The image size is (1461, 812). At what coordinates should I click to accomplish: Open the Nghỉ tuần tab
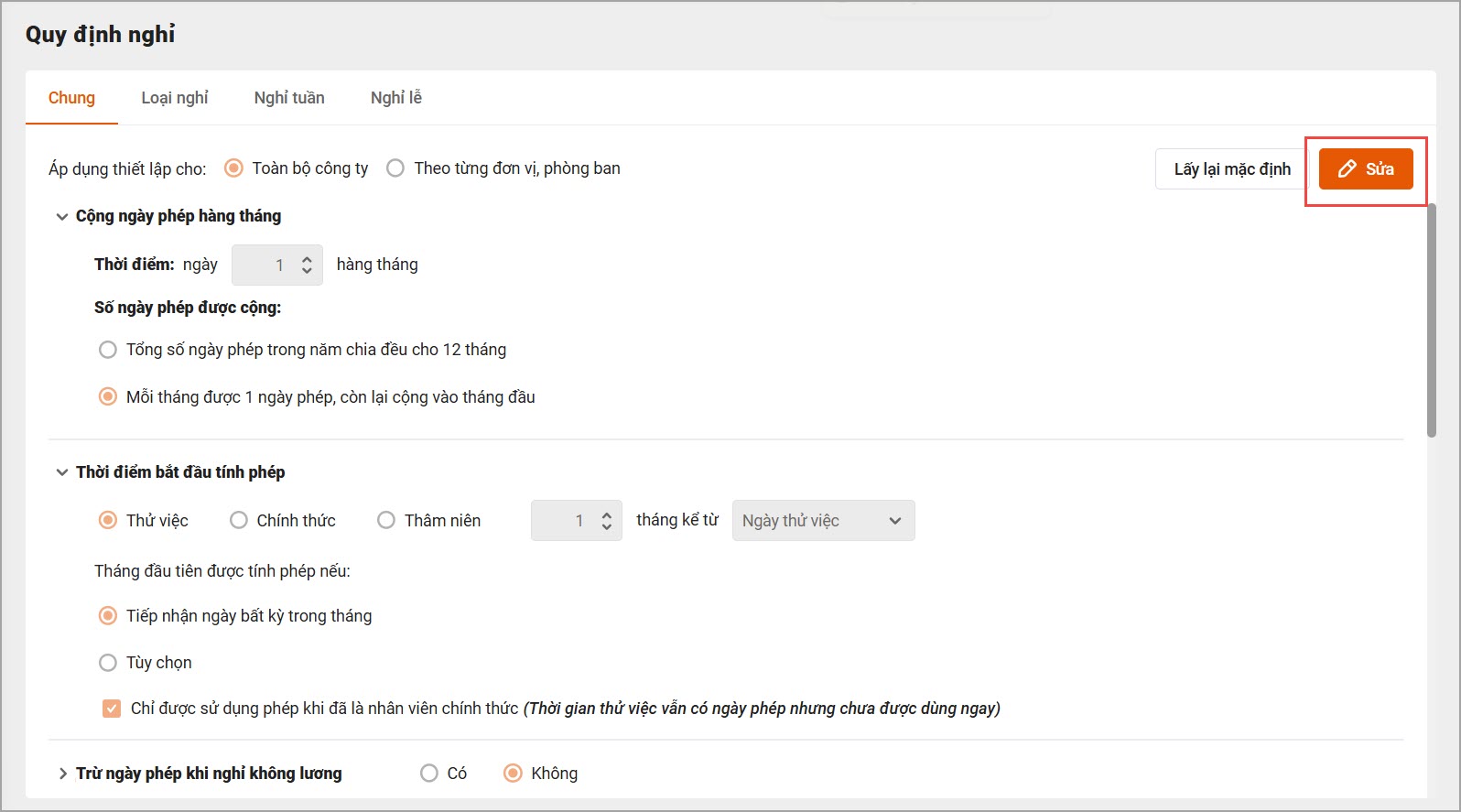(x=289, y=98)
